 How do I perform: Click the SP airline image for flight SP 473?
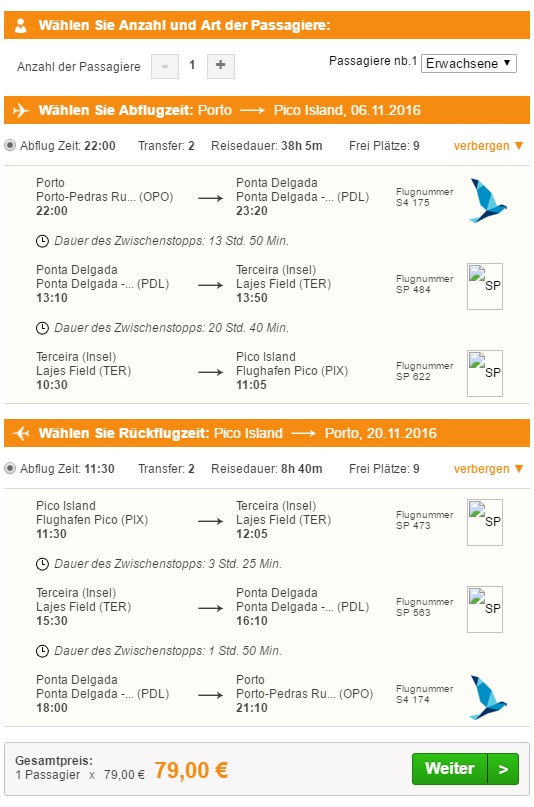pyautogui.click(x=485, y=522)
